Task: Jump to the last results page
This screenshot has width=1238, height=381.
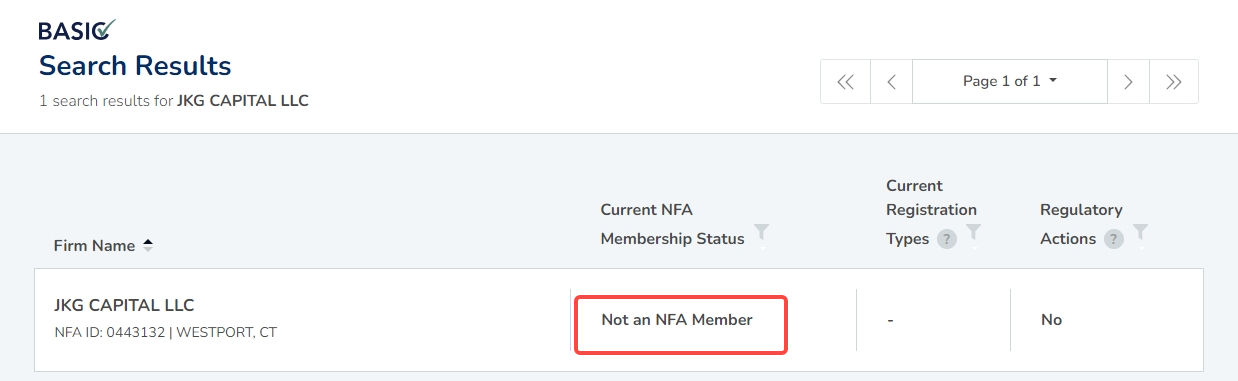Action: (1174, 82)
